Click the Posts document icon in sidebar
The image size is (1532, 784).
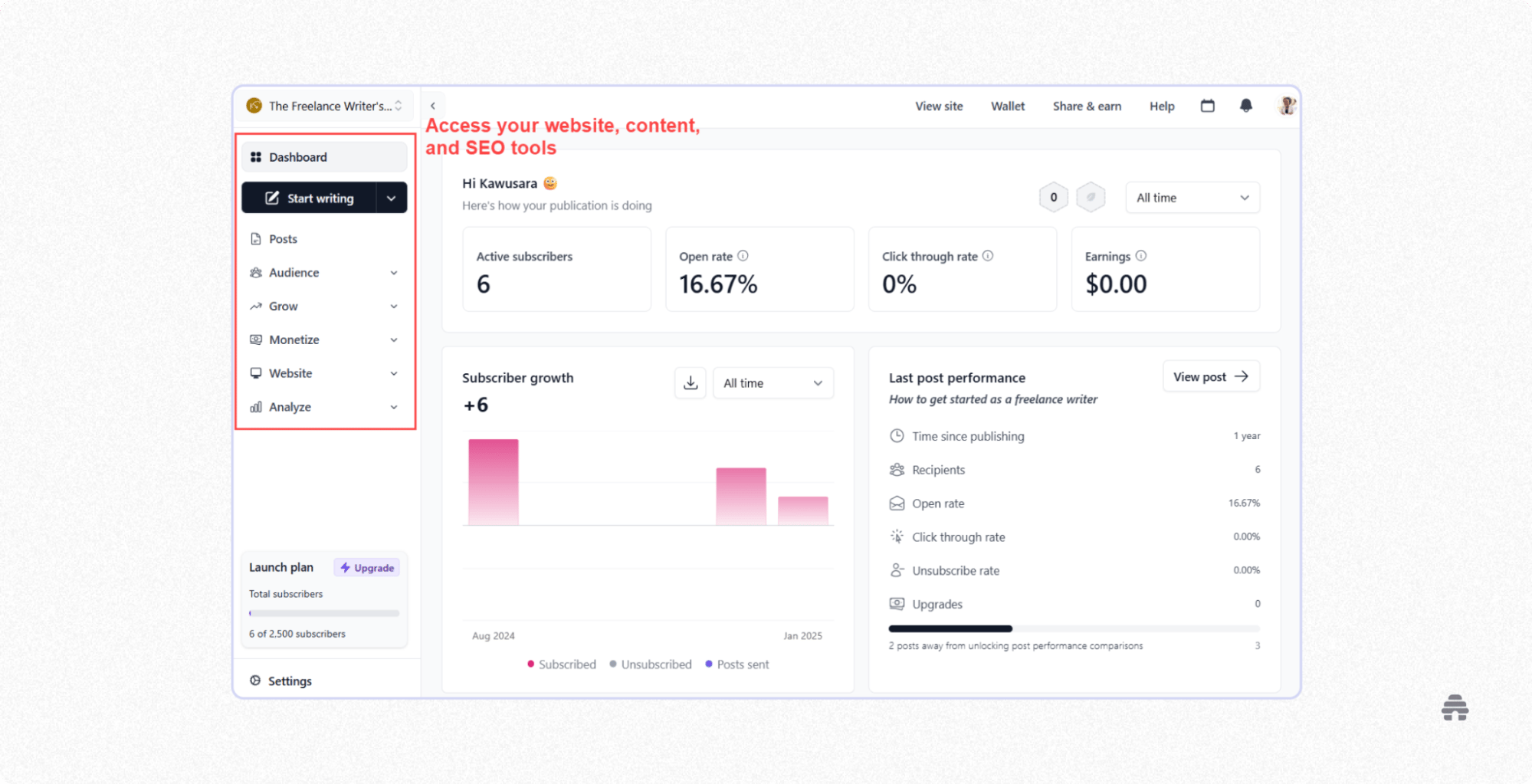point(256,238)
